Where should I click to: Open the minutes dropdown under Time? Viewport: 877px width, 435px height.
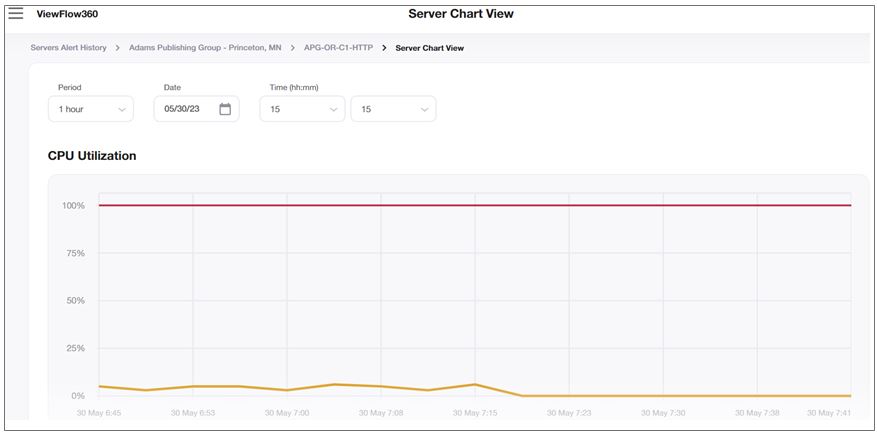coord(392,109)
